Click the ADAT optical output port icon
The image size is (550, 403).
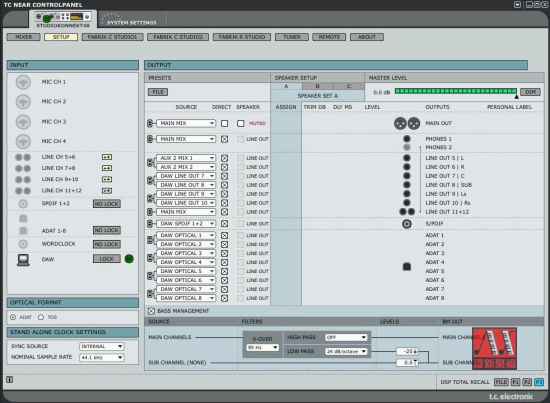pyautogui.click(x=407, y=267)
